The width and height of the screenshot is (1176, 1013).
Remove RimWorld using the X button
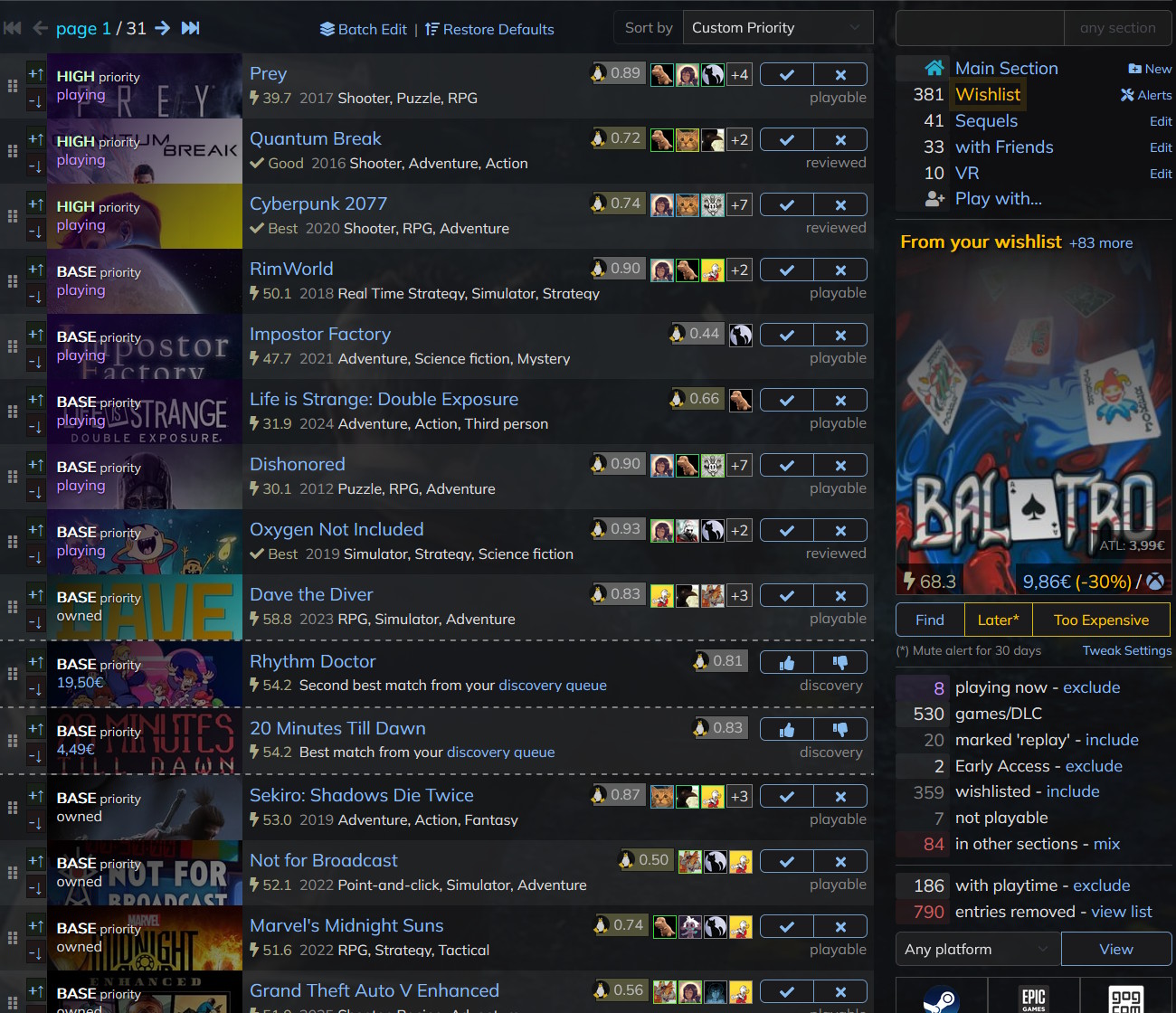840,270
